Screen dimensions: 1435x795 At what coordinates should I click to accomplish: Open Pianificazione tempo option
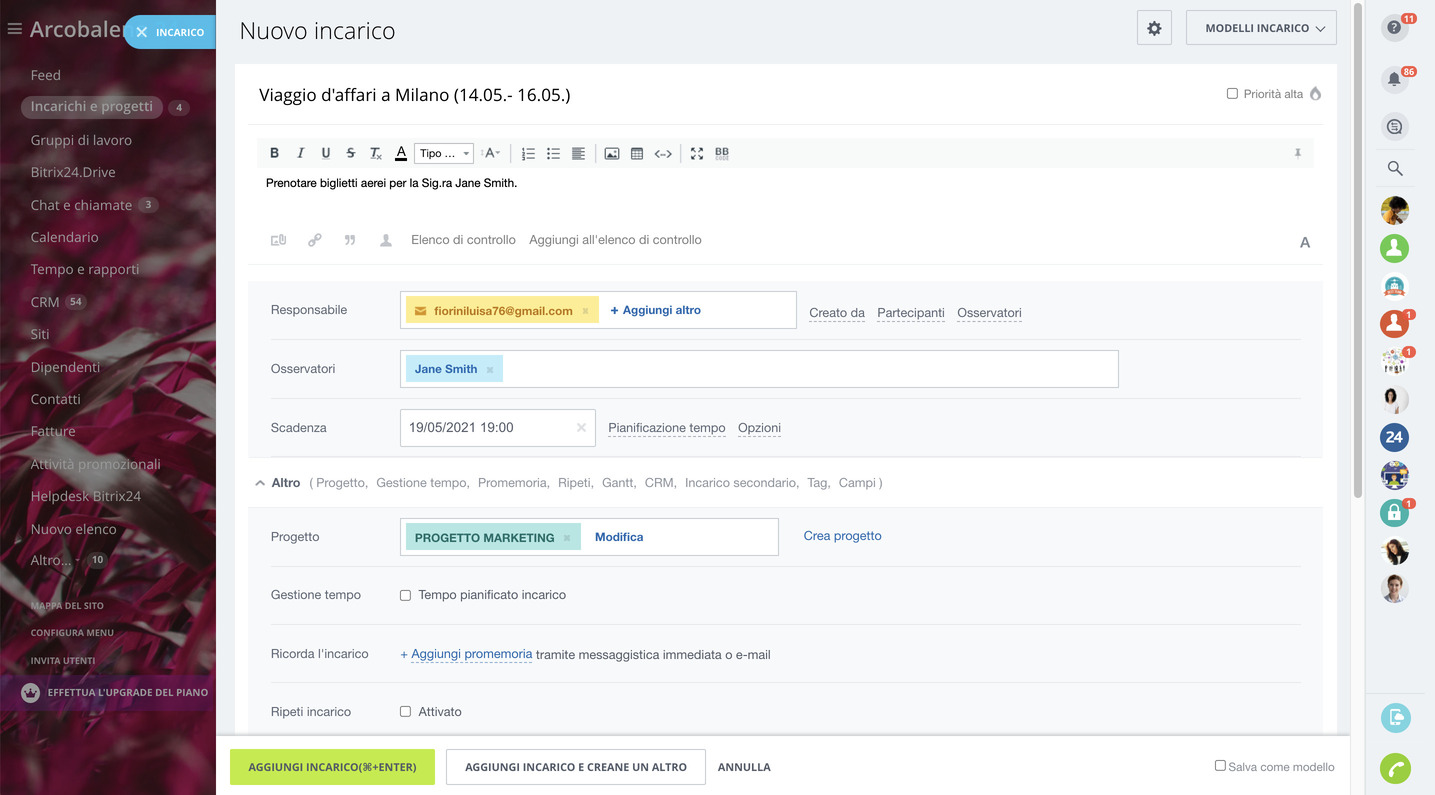tap(667, 428)
